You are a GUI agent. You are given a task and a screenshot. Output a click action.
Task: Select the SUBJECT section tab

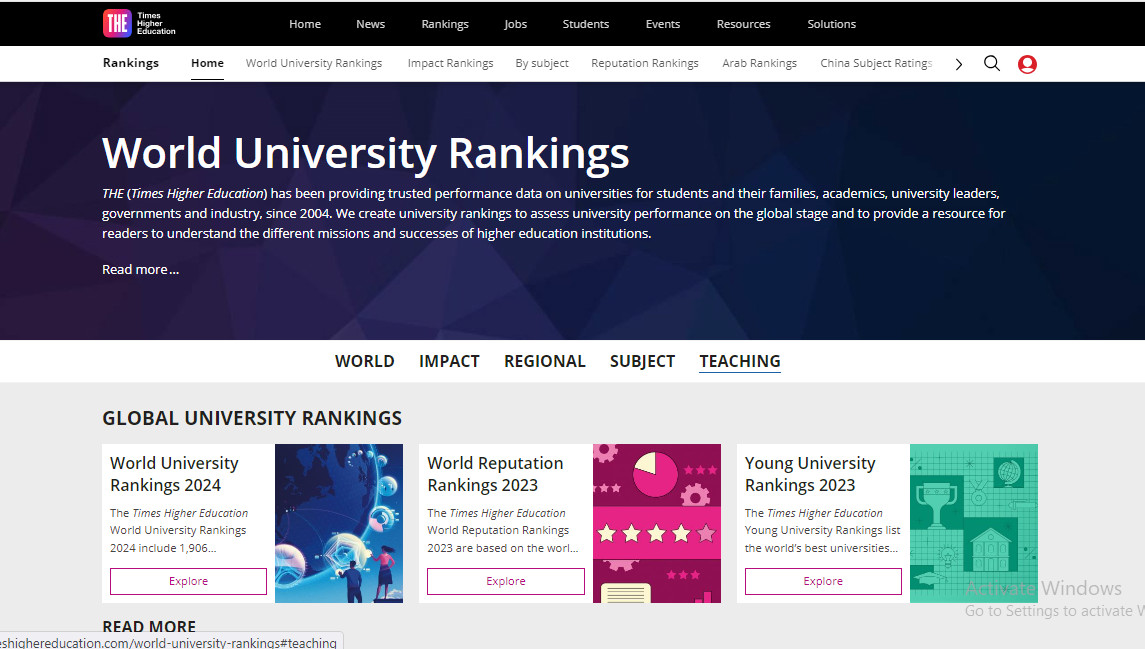click(x=642, y=361)
